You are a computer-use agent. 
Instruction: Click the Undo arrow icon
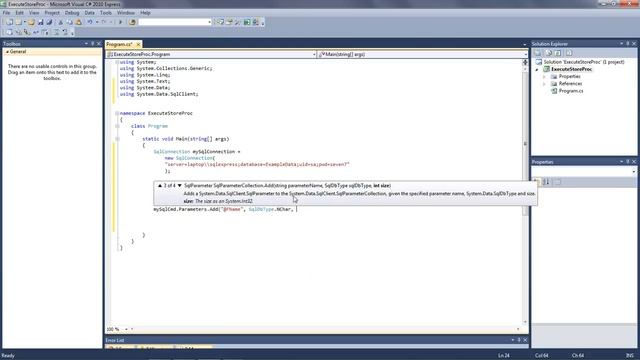pos(90,22)
